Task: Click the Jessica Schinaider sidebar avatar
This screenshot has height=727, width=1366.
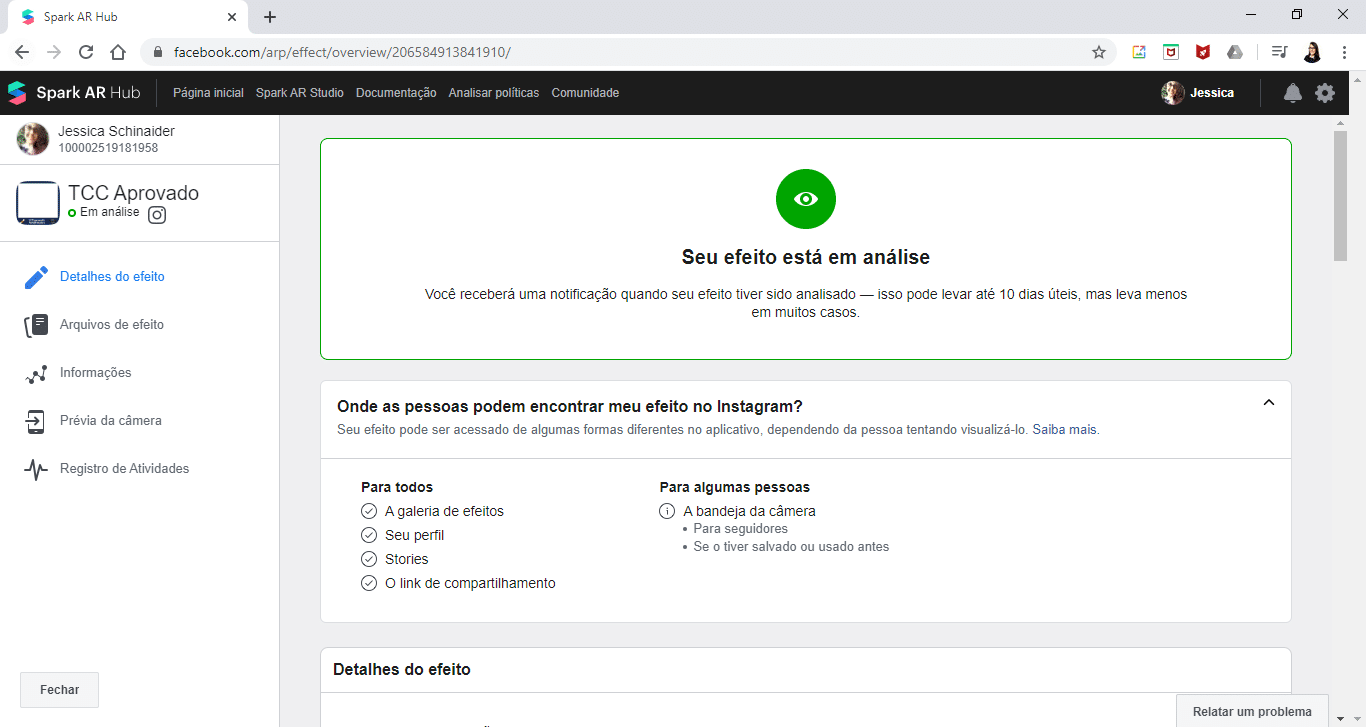Action: (33, 139)
